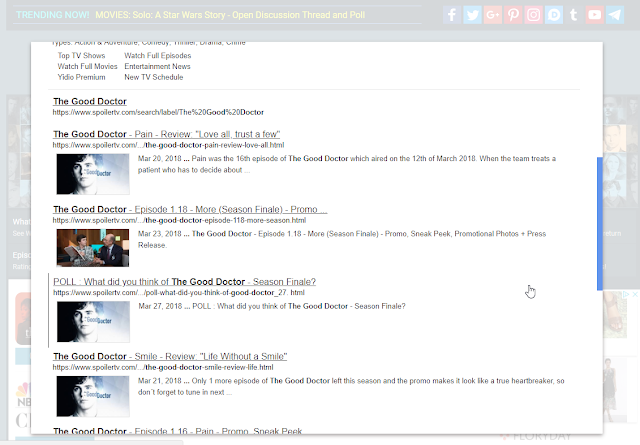Open the Google Plus social icon
The height and width of the screenshot is (445, 640).
coord(493,15)
